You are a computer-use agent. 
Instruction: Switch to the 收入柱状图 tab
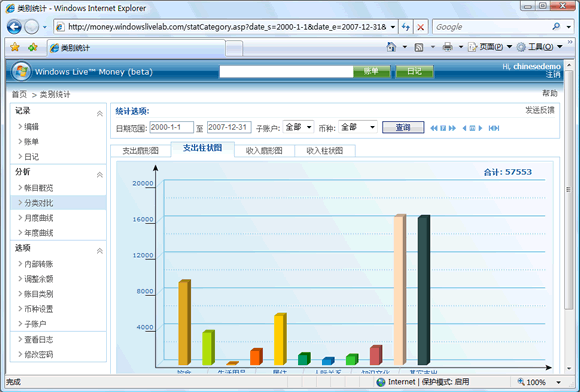click(x=325, y=151)
